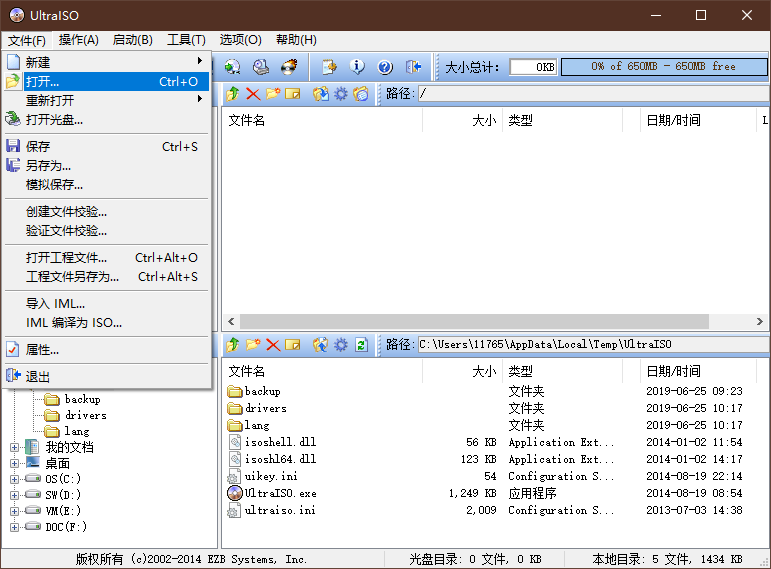Choose IML 编译为 ISO... menu entry
The image size is (771, 569).
tap(107, 323)
